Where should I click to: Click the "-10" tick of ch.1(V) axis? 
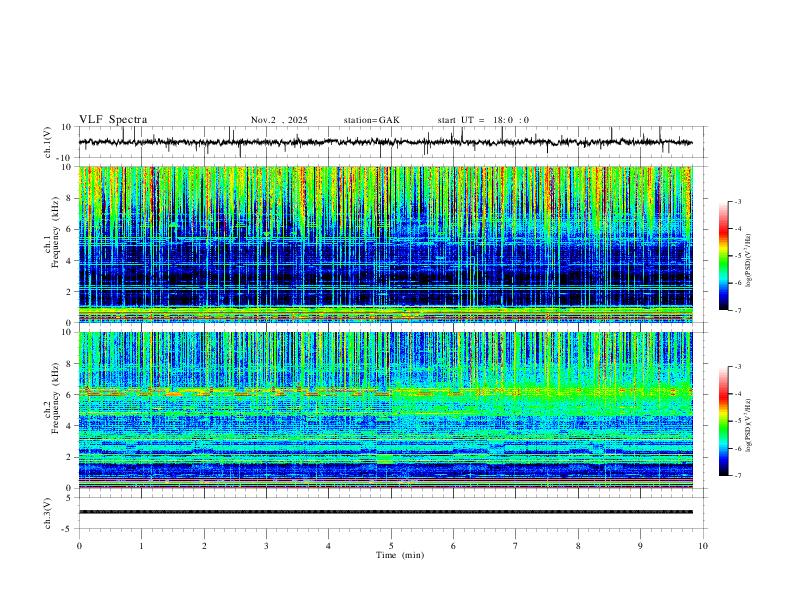65,158
